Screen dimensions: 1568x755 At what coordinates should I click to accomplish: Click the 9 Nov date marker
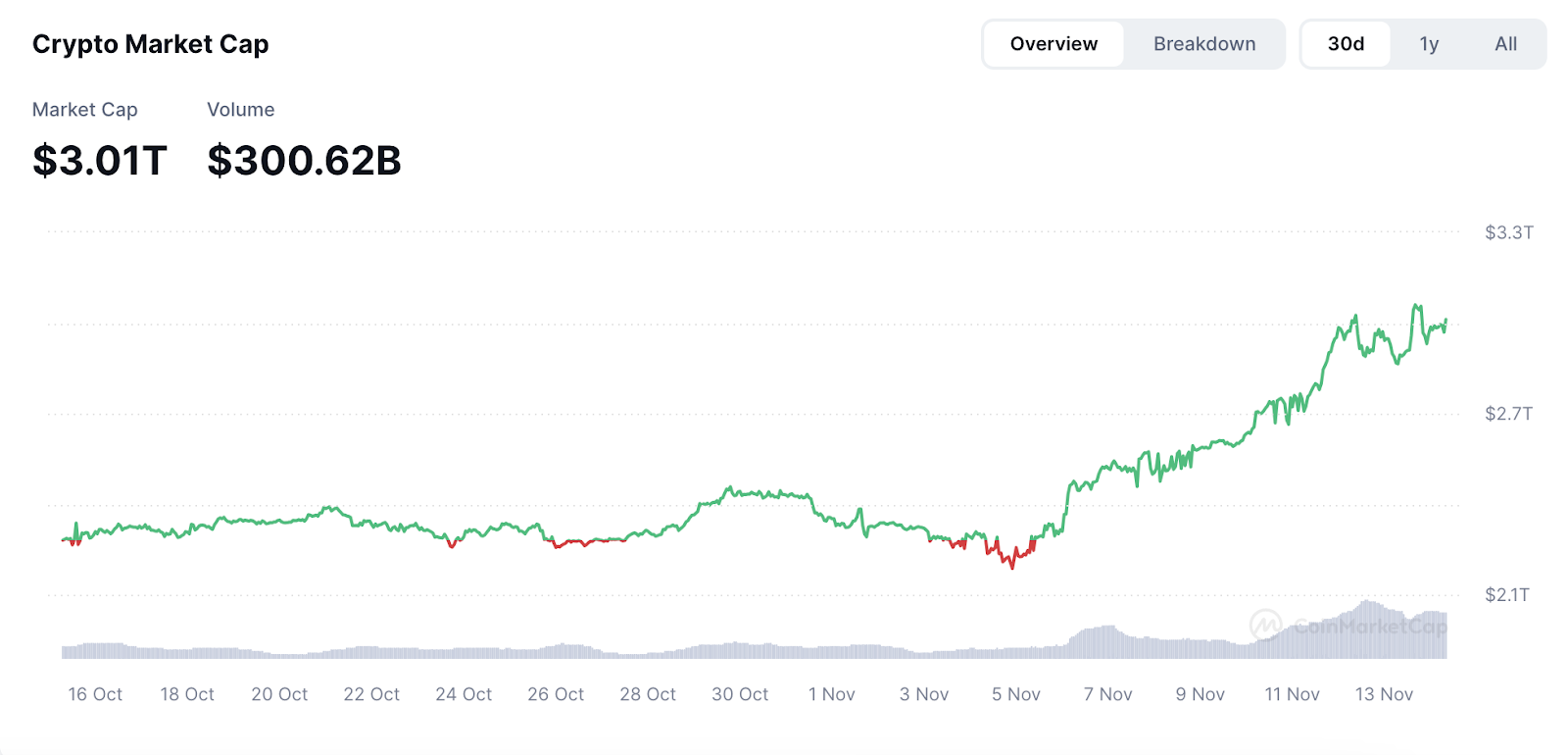coord(1200,694)
